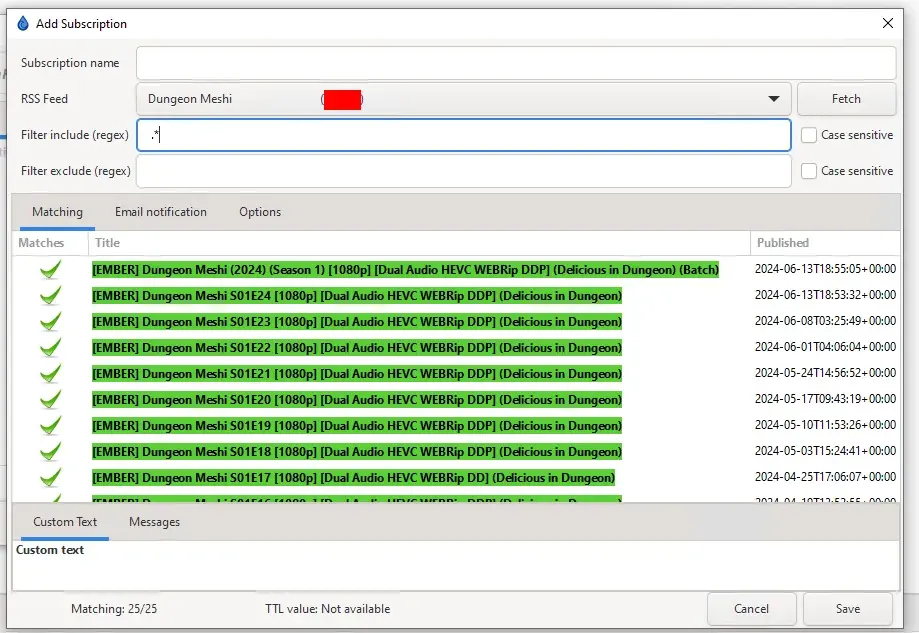The width and height of the screenshot is (919, 633).
Task: Click published date 2024-05-03T15:24:41+00:00
Action: (x=825, y=451)
